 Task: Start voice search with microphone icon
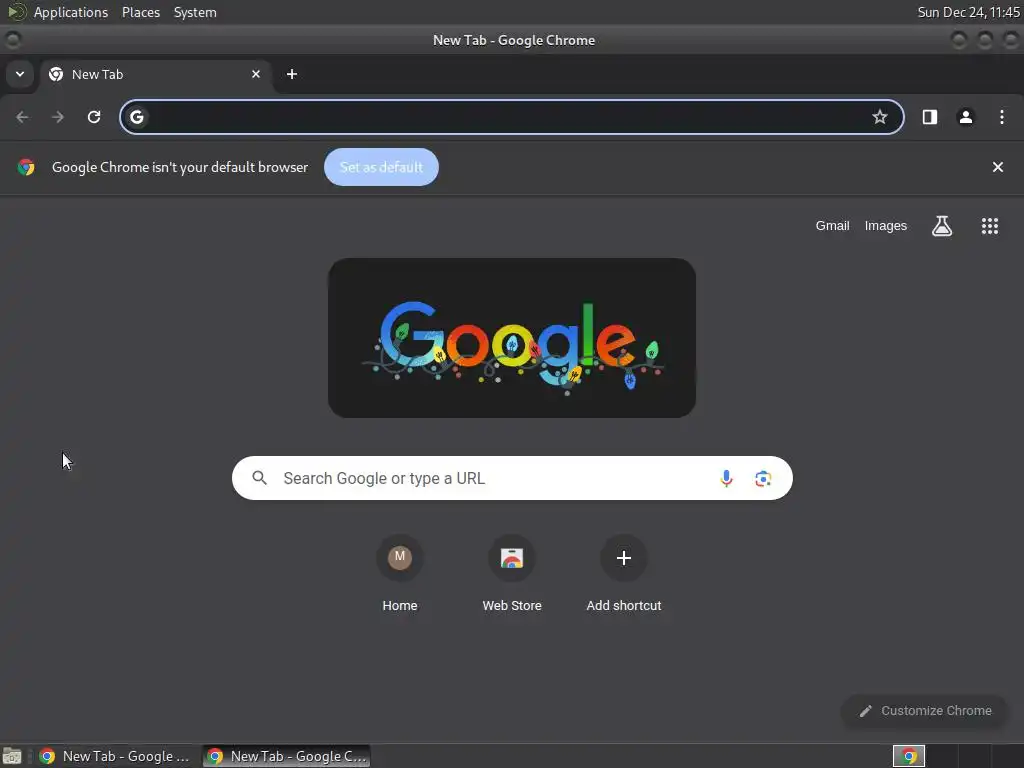pyautogui.click(x=726, y=478)
